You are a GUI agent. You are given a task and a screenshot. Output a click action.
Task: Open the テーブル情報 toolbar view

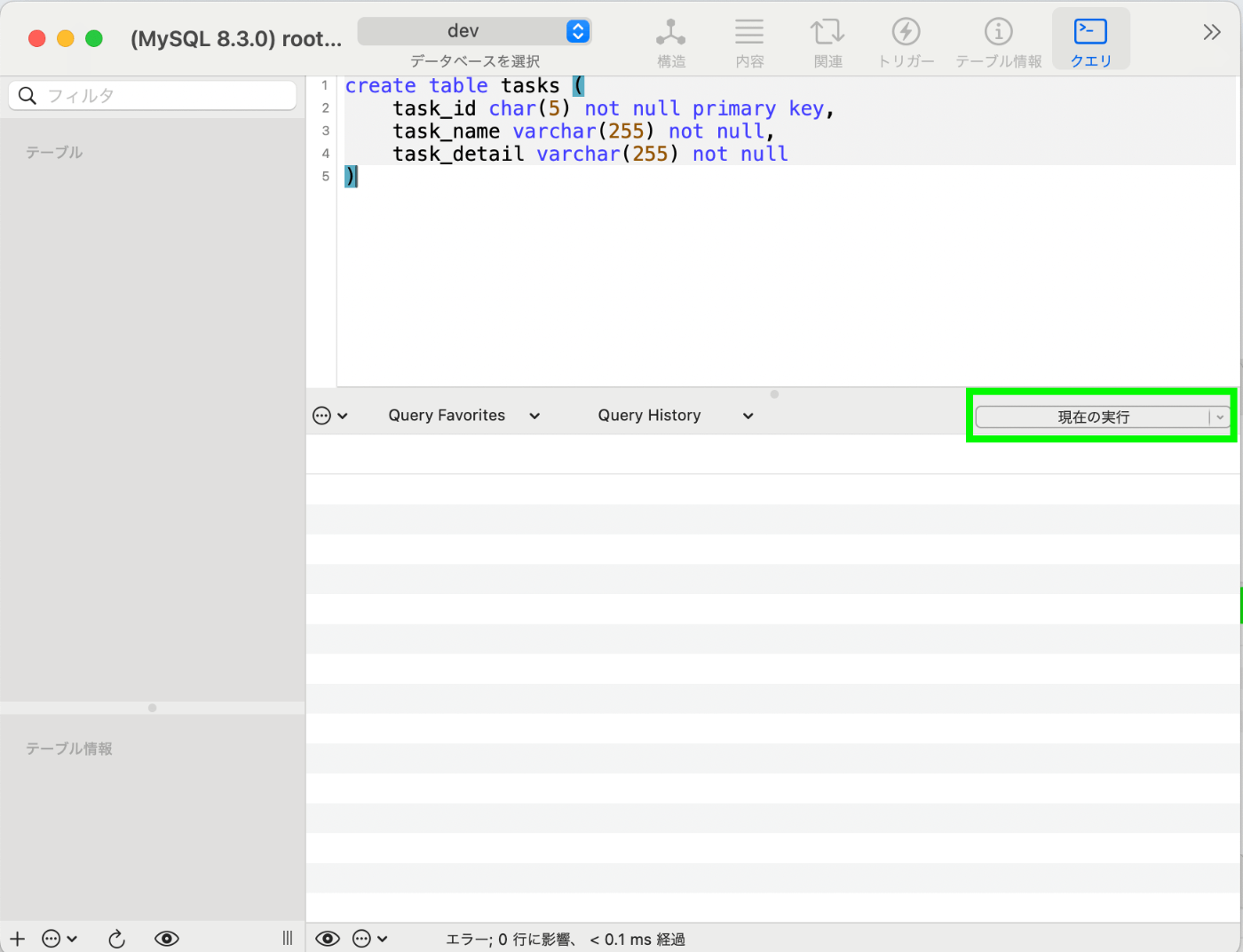pos(998,41)
